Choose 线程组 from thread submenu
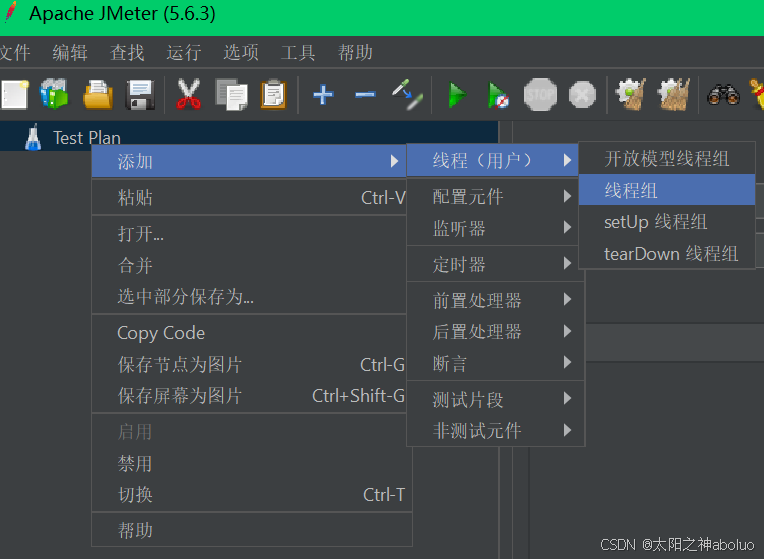This screenshot has width=764, height=559. pyautogui.click(x=667, y=190)
